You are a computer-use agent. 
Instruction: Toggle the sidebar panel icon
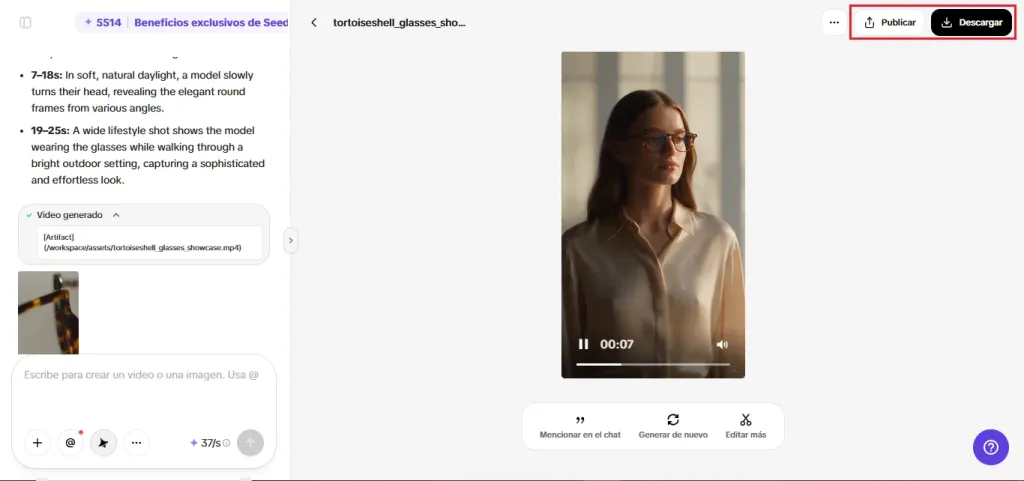[x=25, y=23]
